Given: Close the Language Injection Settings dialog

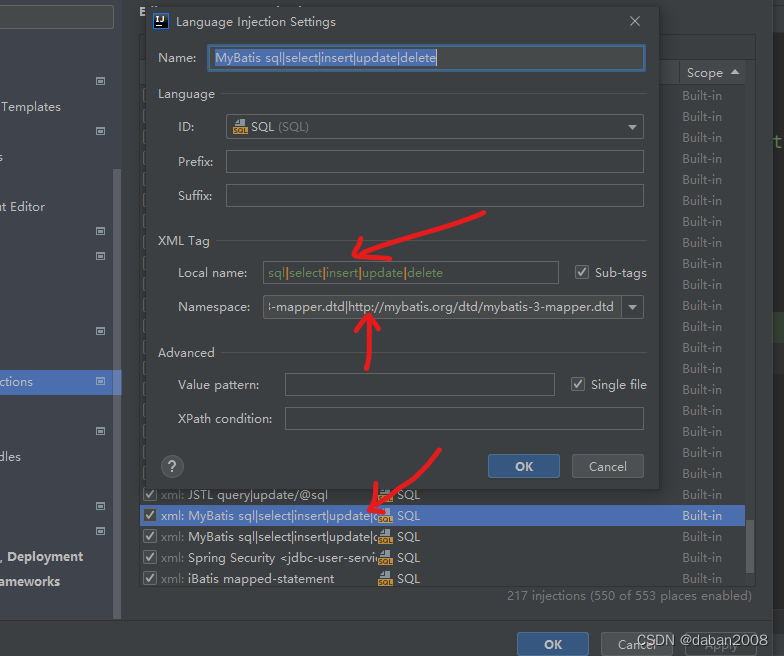Looking at the screenshot, I should click(635, 22).
